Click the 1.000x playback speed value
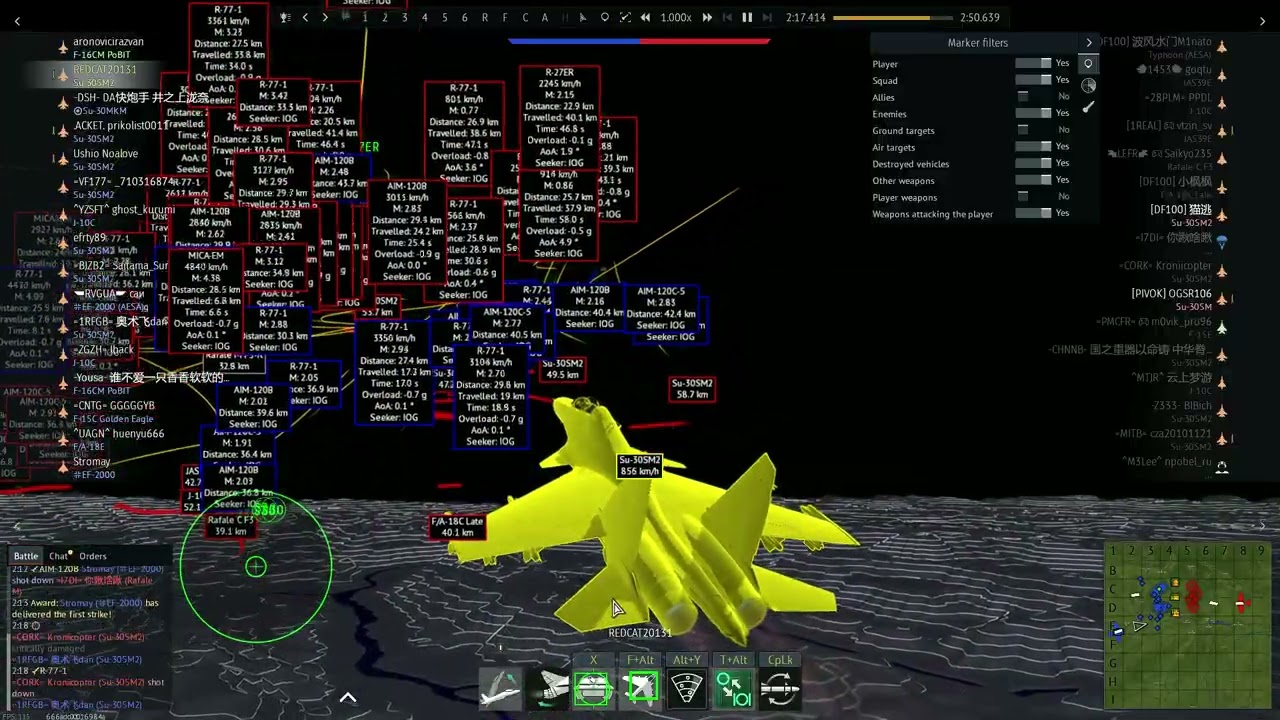The image size is (1280, 720). tap(676, 17)
